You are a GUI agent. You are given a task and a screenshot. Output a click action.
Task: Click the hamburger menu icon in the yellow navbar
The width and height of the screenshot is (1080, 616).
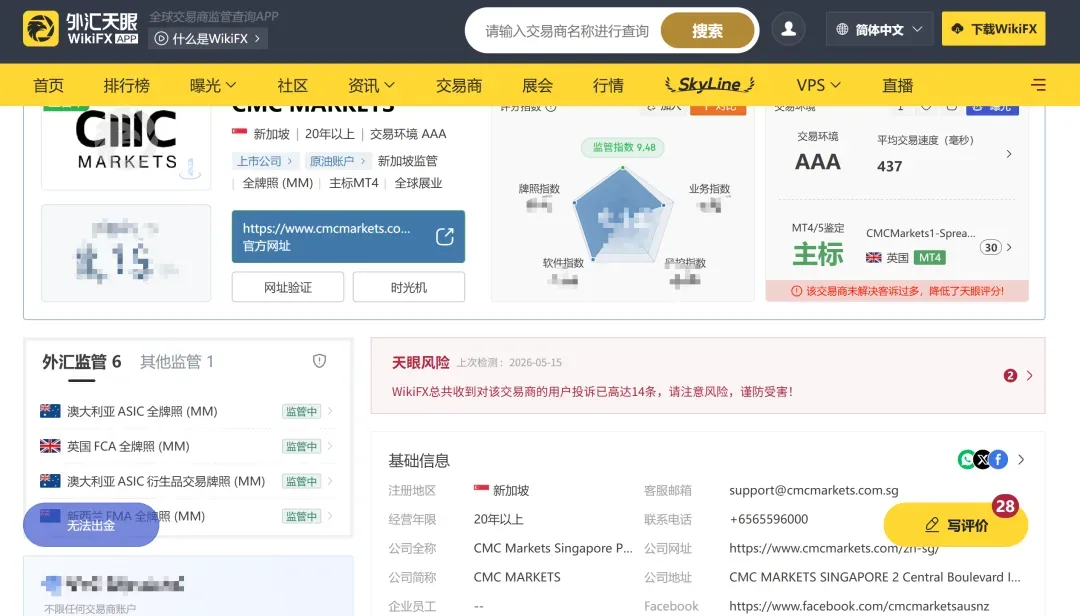(x=1038, y=85)
